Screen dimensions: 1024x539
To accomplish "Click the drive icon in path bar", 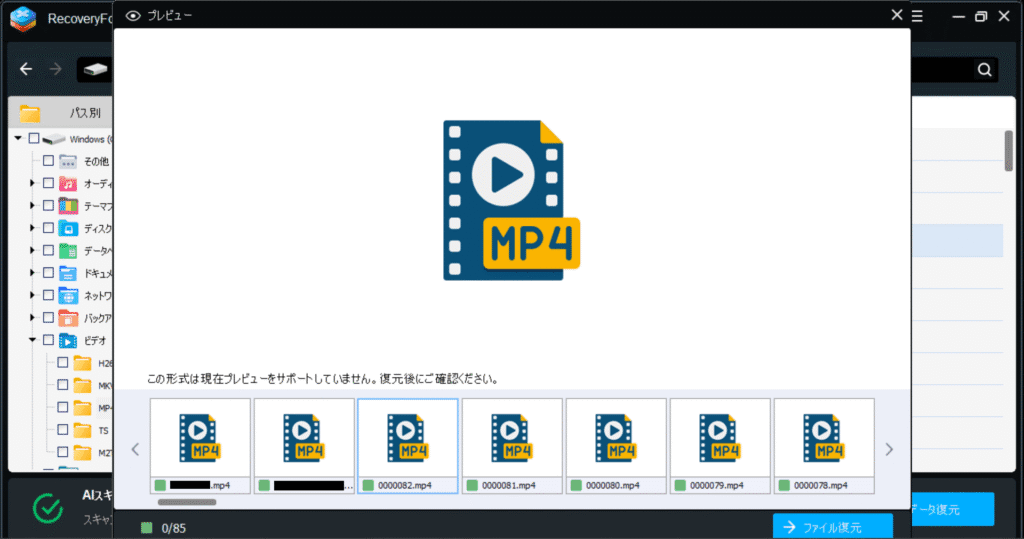I will [95, 69].
